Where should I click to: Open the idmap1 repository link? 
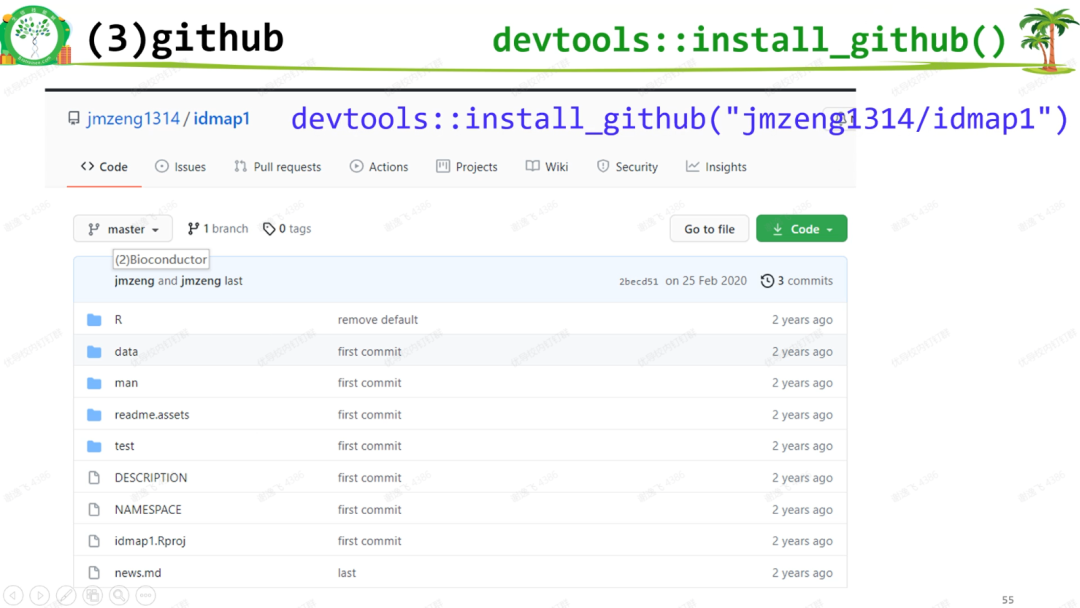[222, 118]
